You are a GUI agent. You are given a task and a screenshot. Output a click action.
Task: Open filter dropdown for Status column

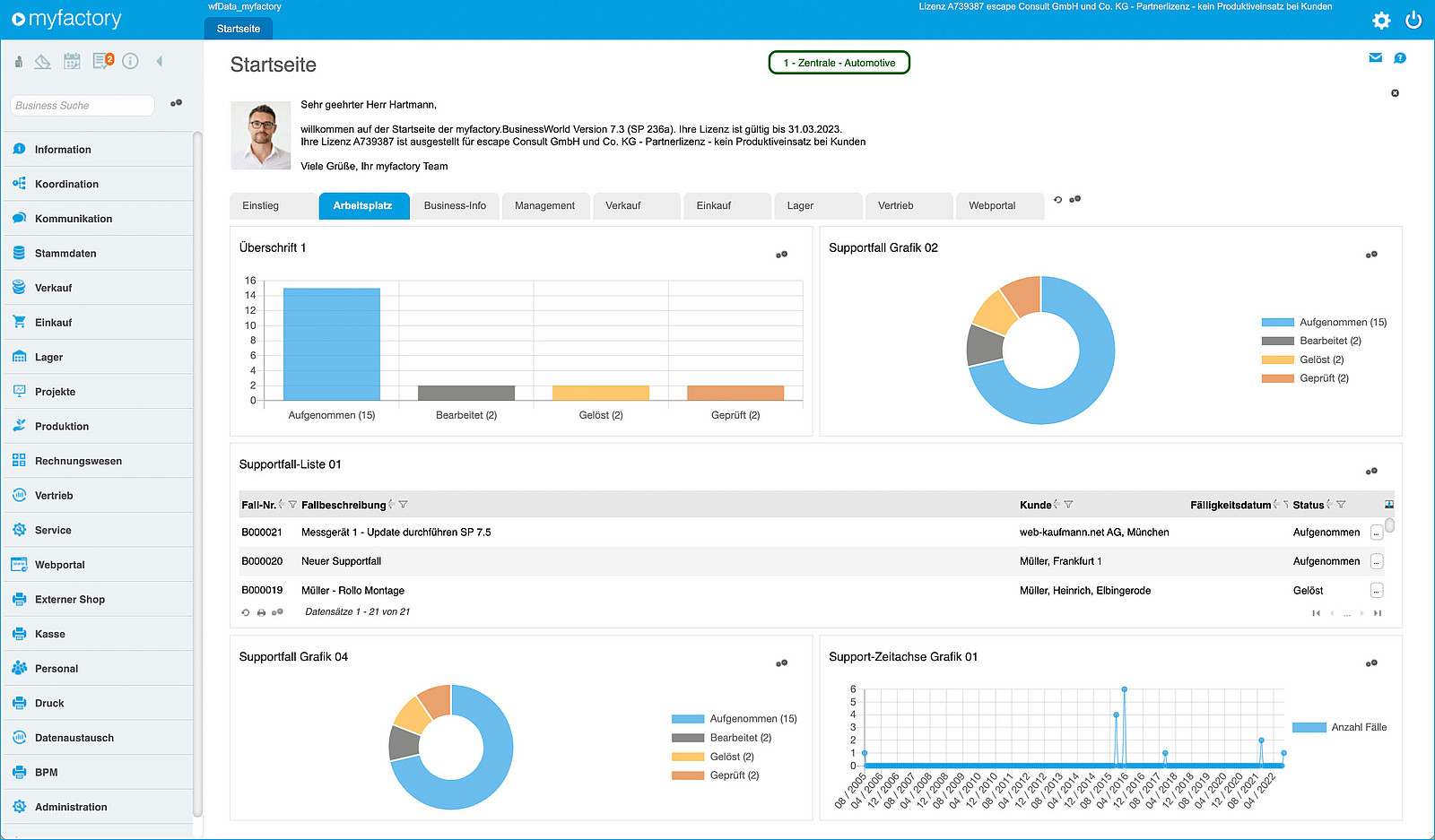1341,505
